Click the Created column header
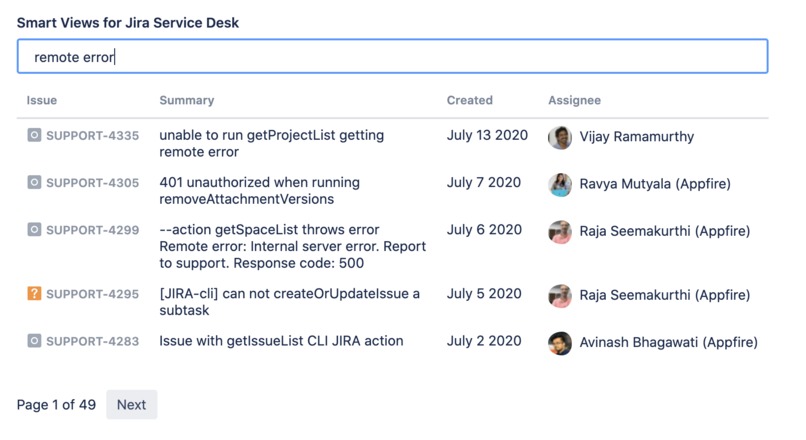Screen dimensions: 806x440 469,100
